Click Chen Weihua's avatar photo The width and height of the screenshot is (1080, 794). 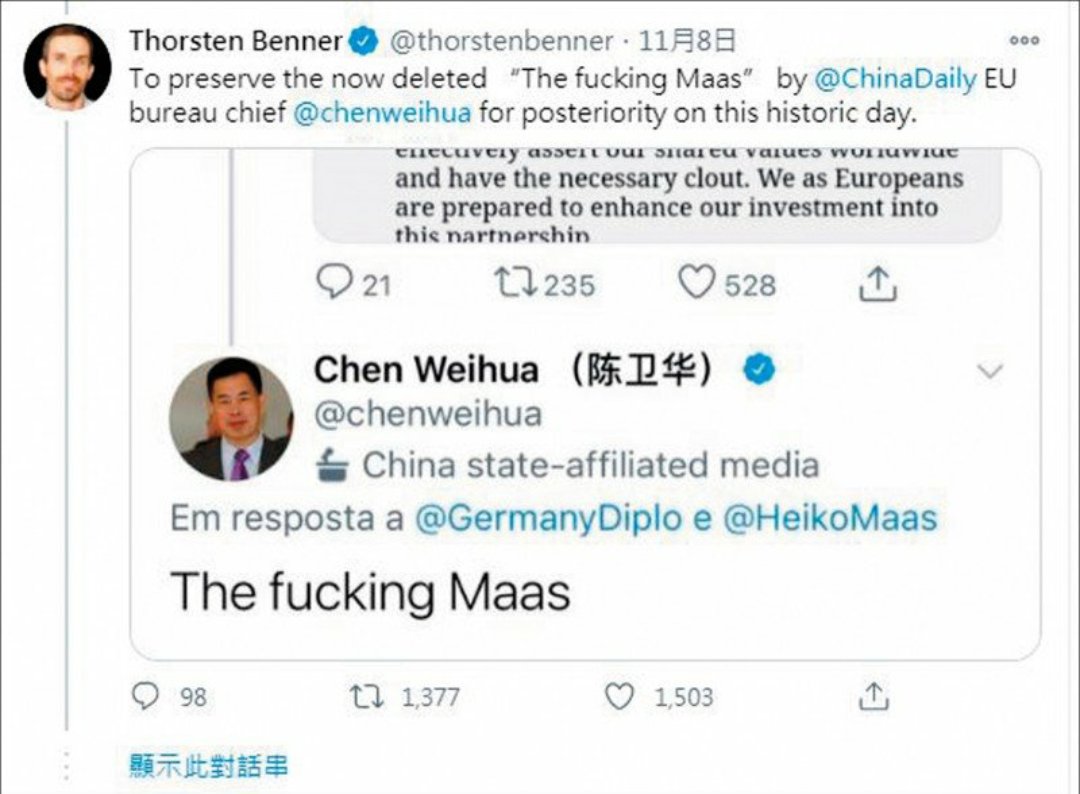(x=231, y=419)
